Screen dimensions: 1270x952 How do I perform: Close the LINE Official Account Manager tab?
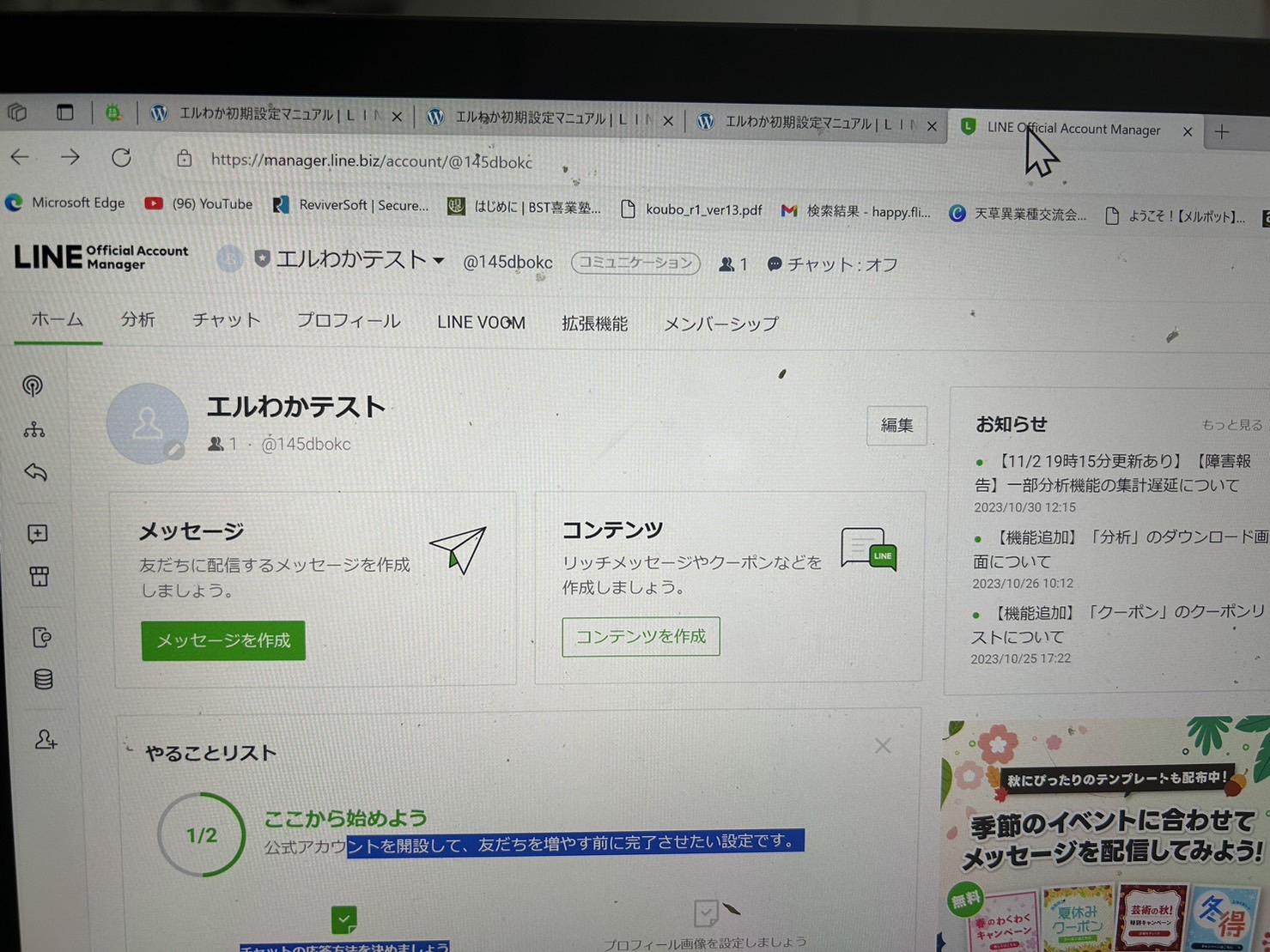click(1188, 131)
